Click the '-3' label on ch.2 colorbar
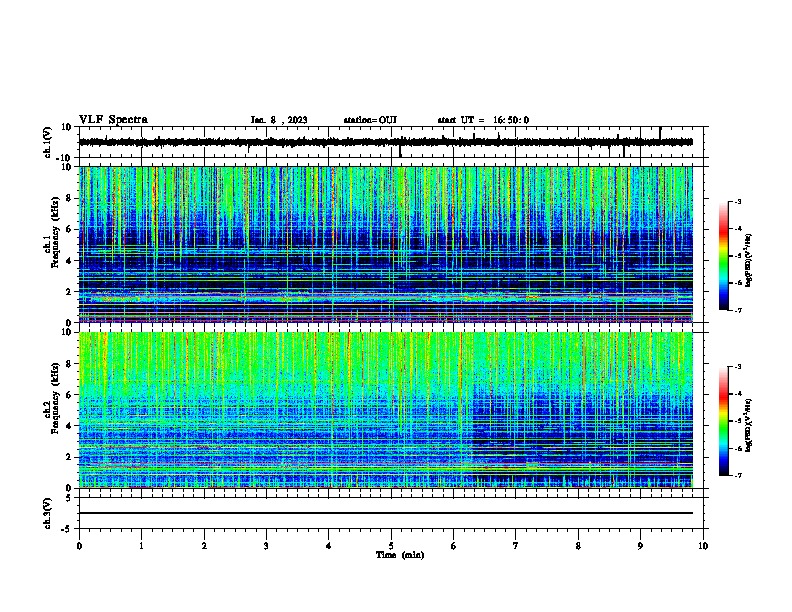 pos(737,367)
